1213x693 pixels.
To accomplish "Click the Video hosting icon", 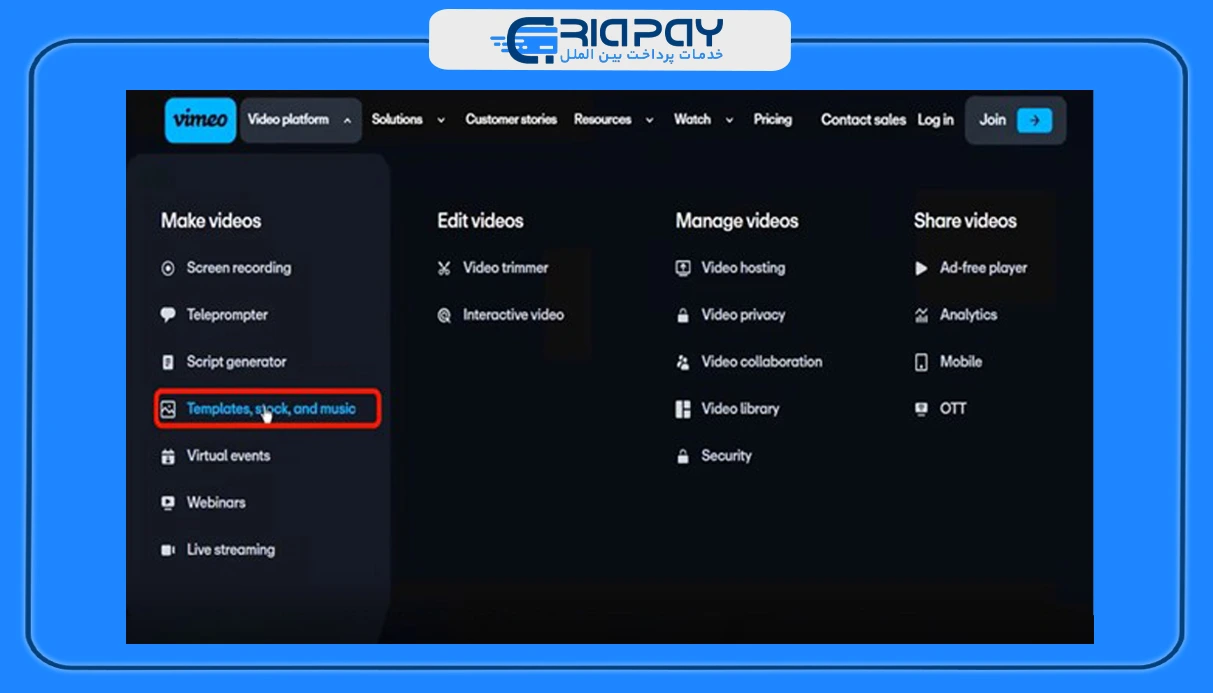I will (683, 268).
